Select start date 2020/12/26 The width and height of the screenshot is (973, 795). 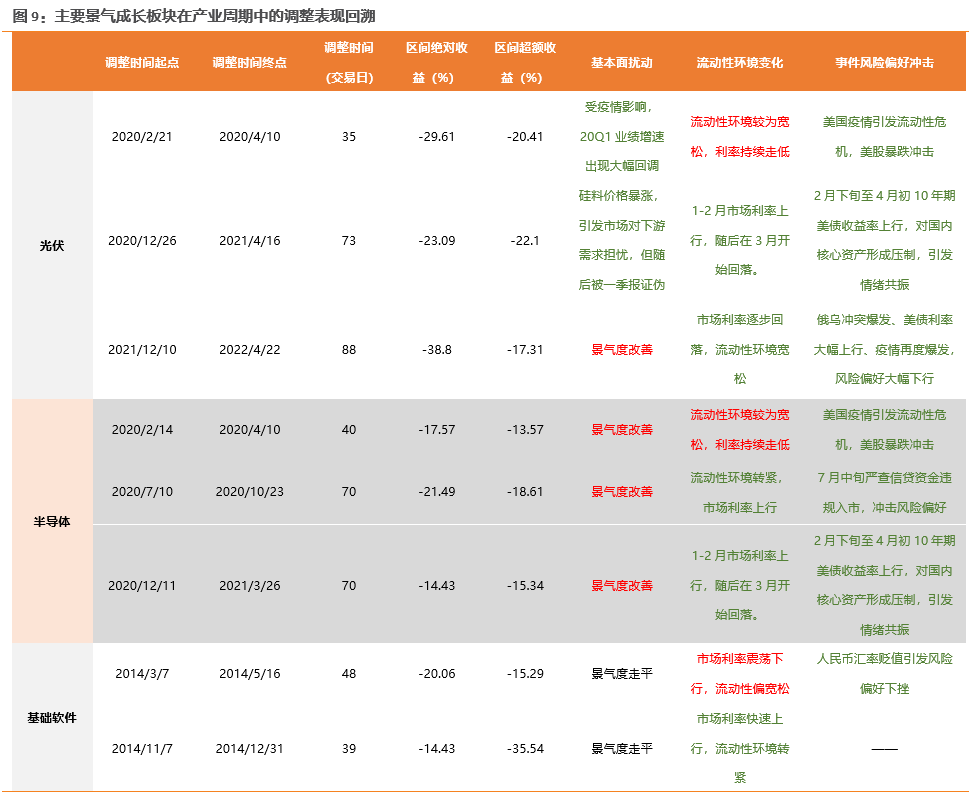pyautogui.click(x=142, y=241)
